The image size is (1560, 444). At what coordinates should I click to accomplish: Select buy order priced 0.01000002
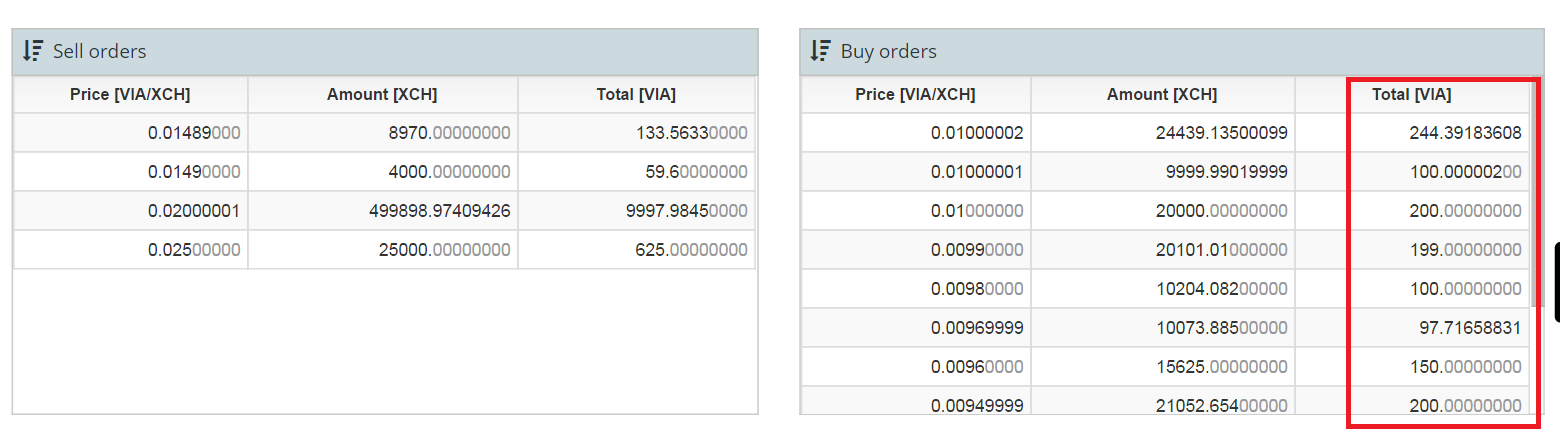coord(1166,133)
